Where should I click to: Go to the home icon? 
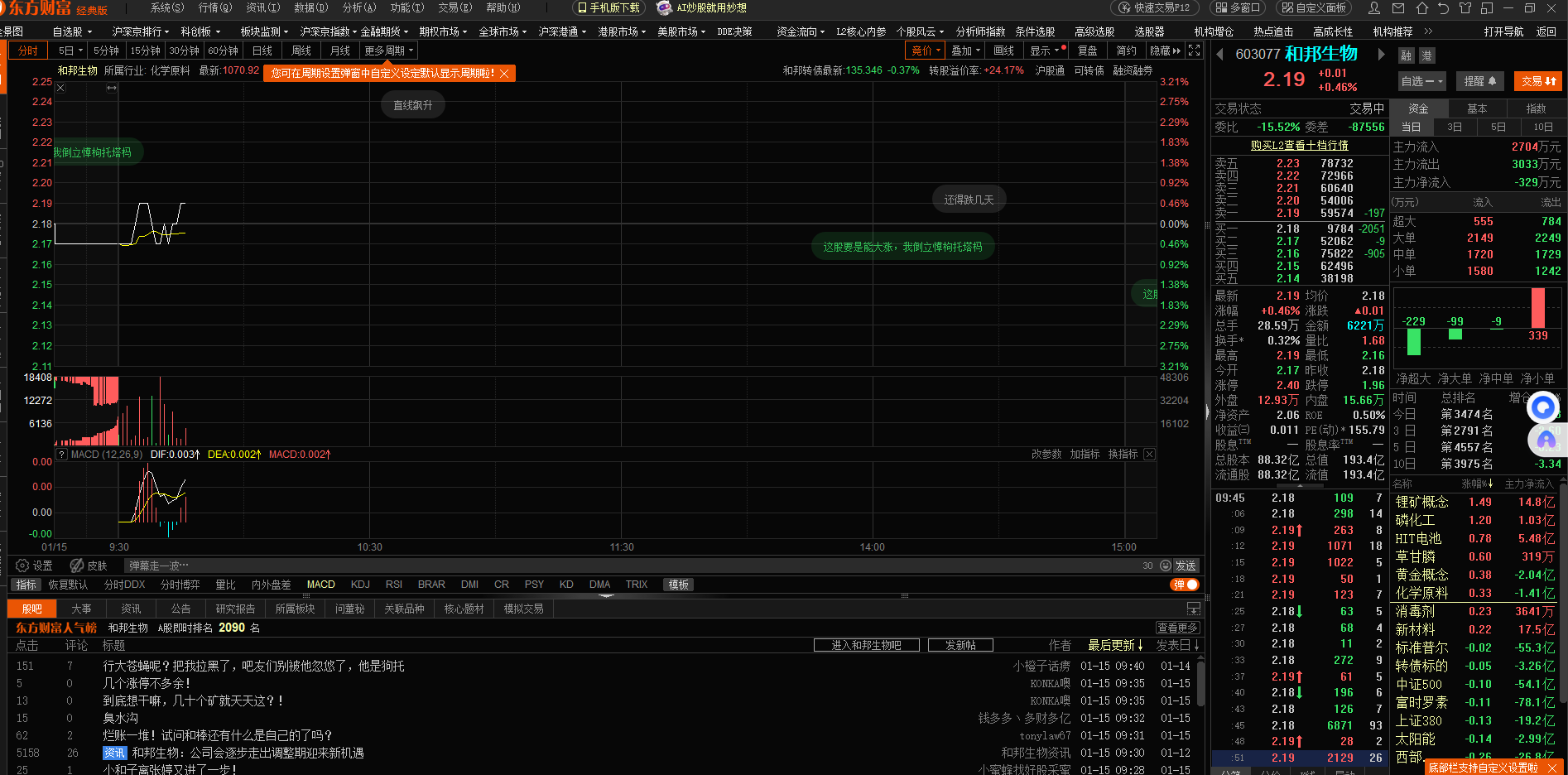1421,8
